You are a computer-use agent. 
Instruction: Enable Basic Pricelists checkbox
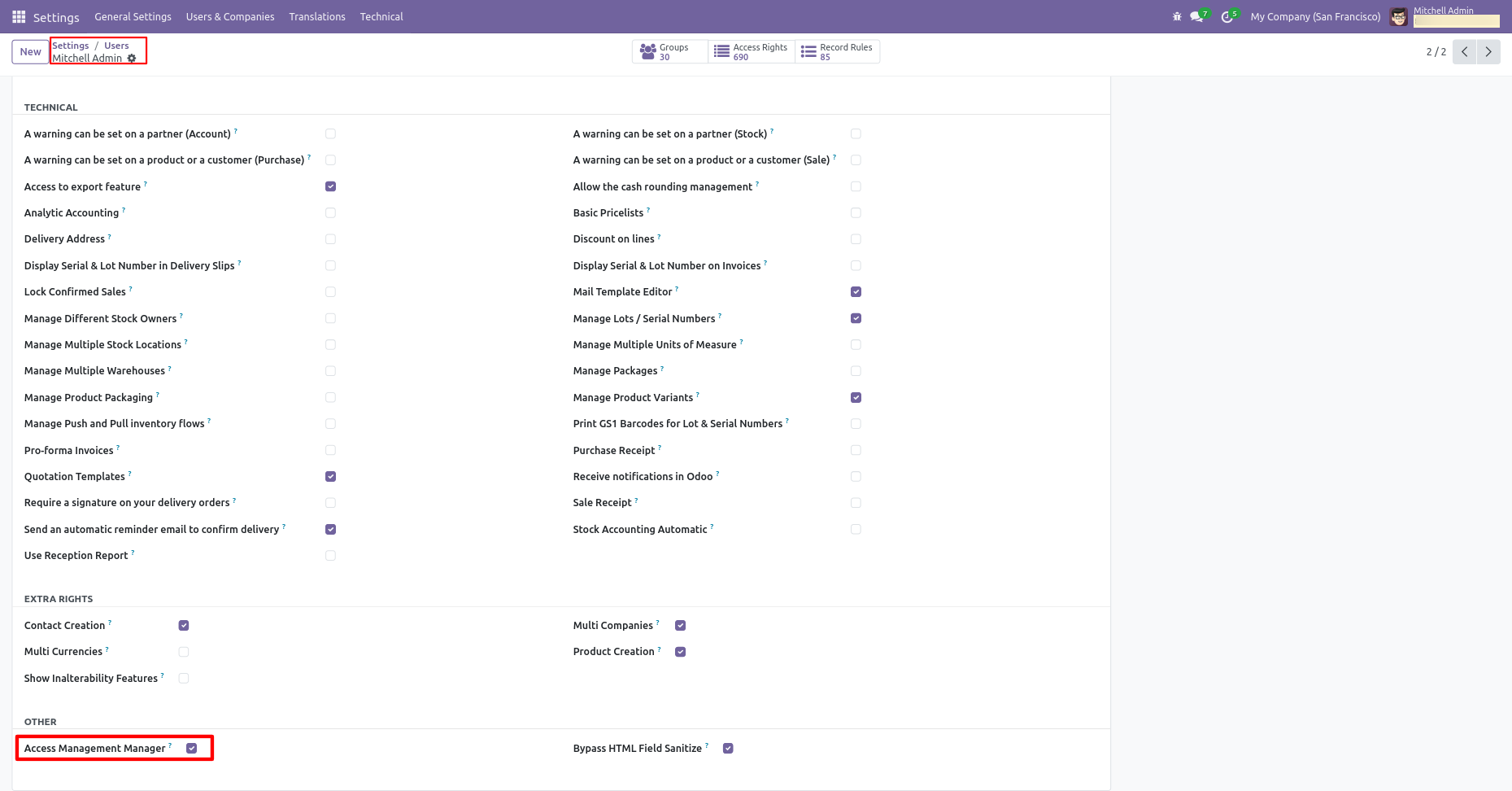(x=856, y=212)
